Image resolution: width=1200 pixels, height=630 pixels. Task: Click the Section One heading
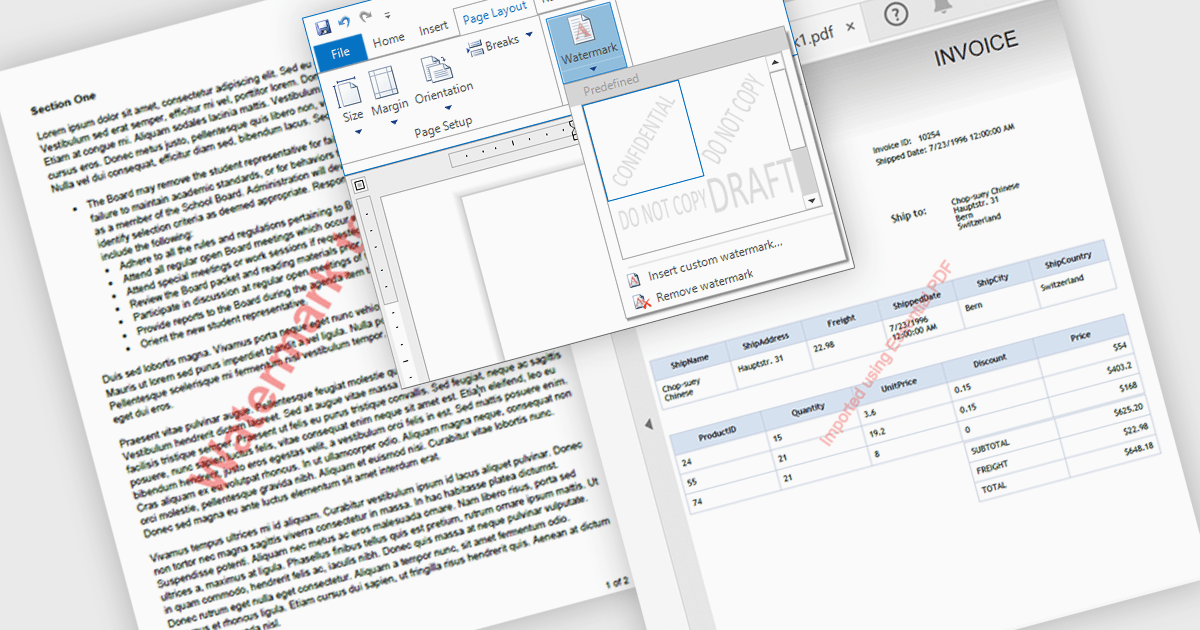(63, 103)
